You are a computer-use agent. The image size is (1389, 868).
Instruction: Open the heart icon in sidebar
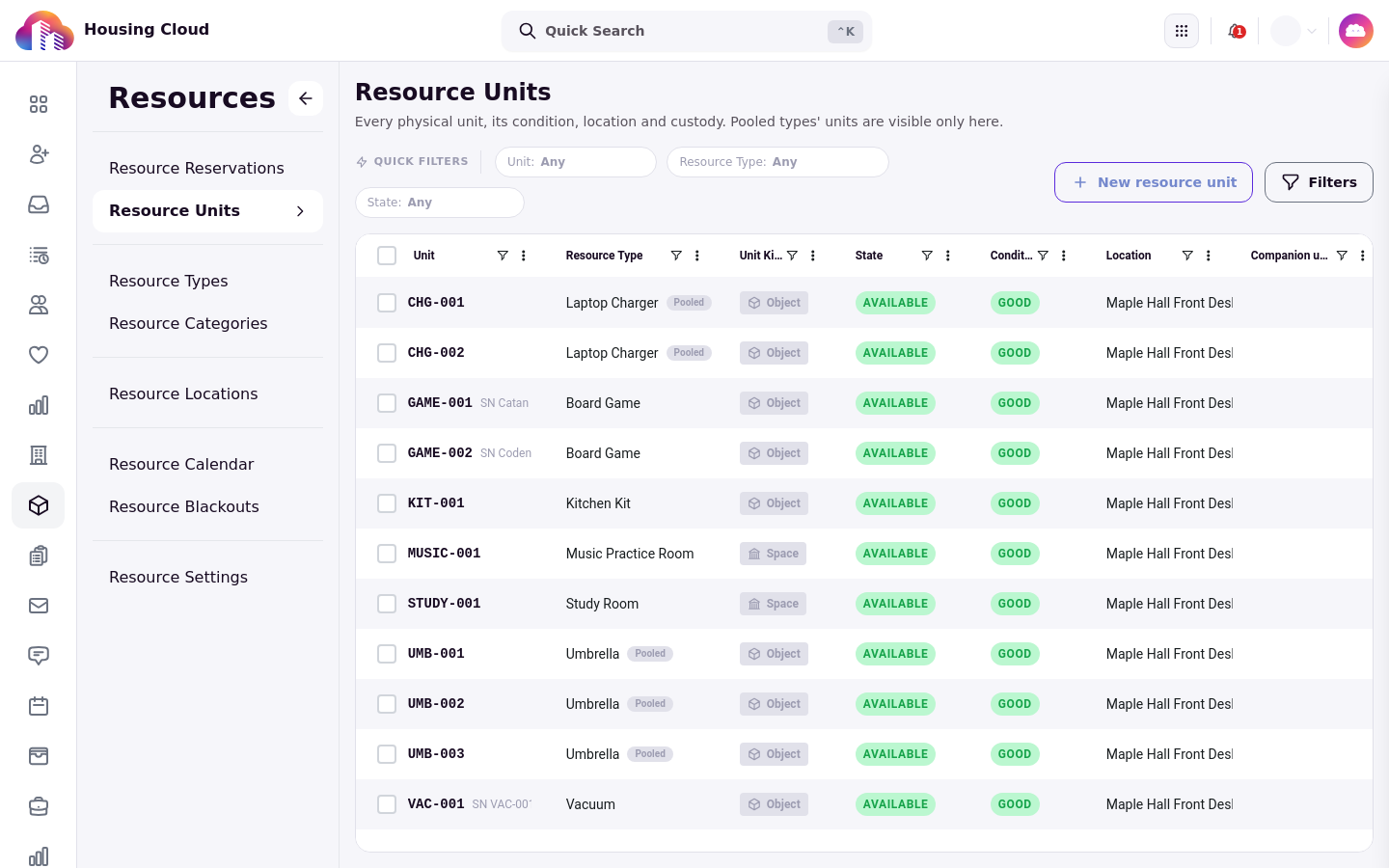coord(39,355)
